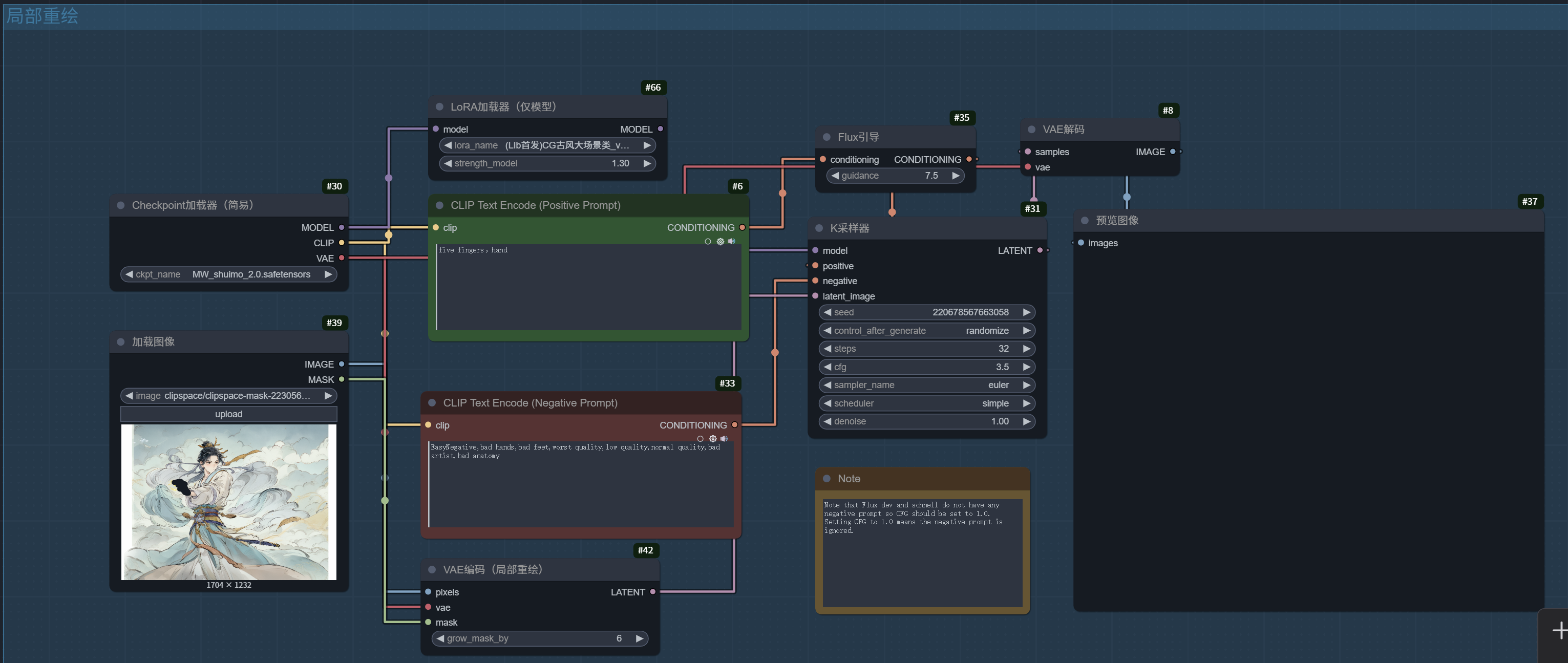The width and height of the screenshot is (1568, 663).
Task: Click speaker icon in Negative Prompt node
Action: click(724, 438)
